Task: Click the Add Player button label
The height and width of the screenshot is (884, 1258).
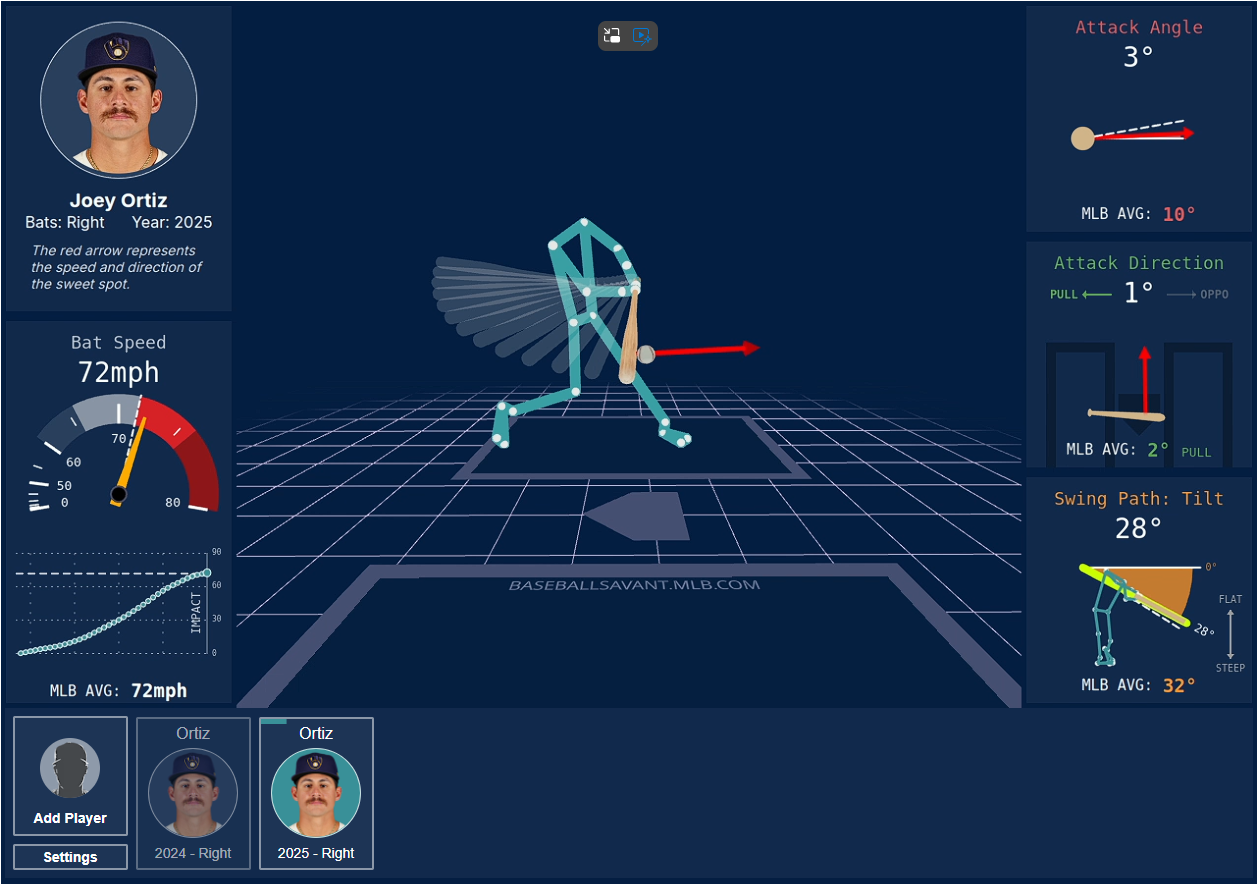Action: (x=70, y=818)
